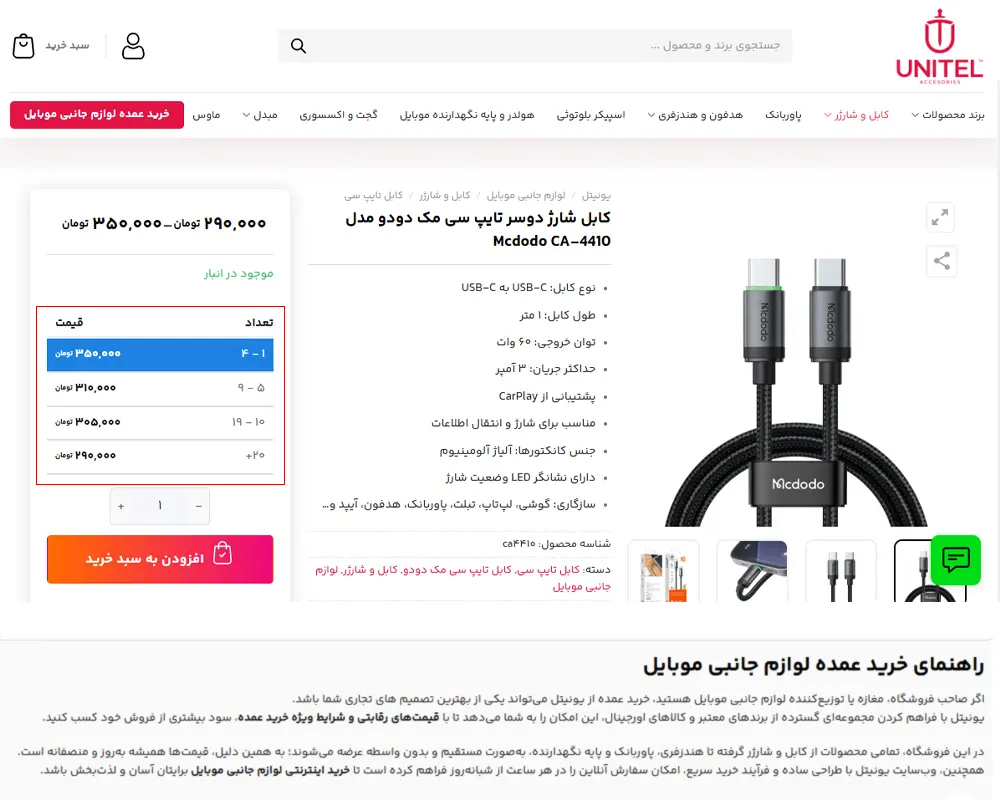Expand product image to fullscreen
Image resolution: width=1000 pixels, height=800 pixels.
pos(940,218)
